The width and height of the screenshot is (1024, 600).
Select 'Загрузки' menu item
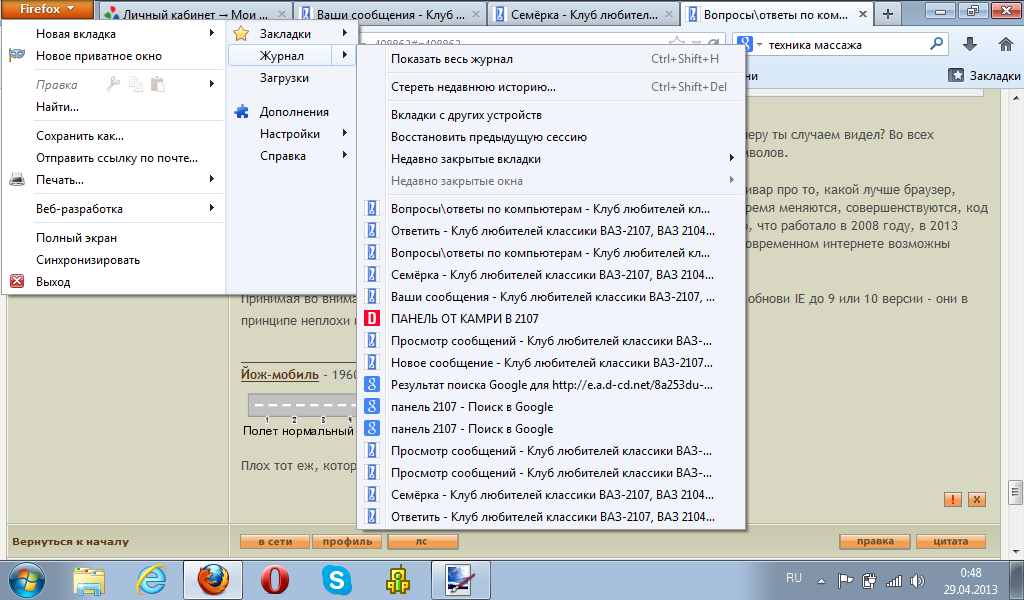click(291, 78)
